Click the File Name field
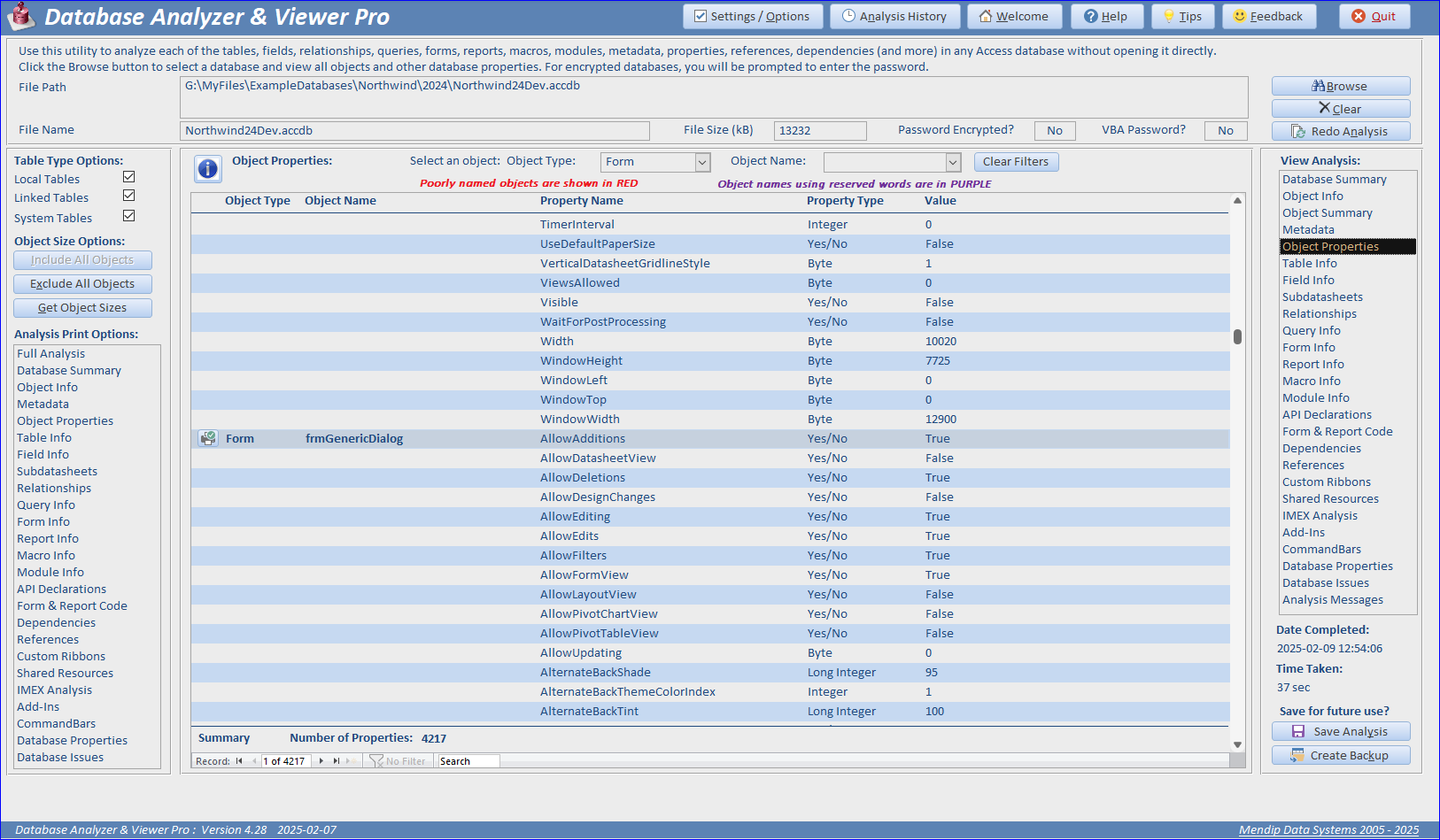 [415, 131]
